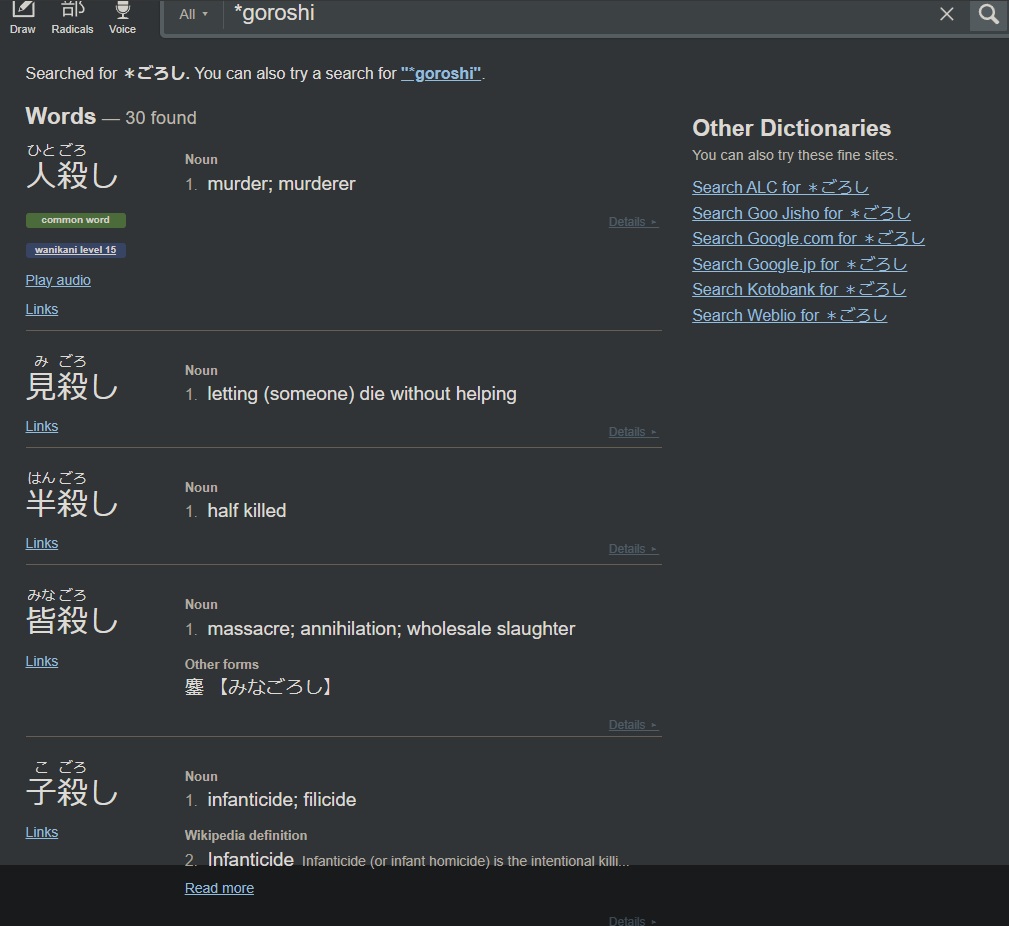
Task: Search ALC for *ごろし
Action: pos(781,187)
